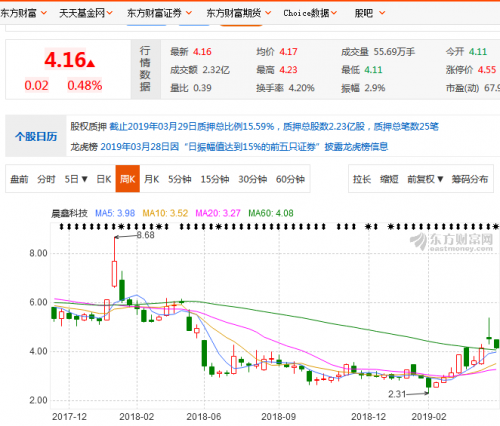Click the 拉长 chart stretch button
The height and width of the screenshot is (426, 500).
tap(362, 179)
